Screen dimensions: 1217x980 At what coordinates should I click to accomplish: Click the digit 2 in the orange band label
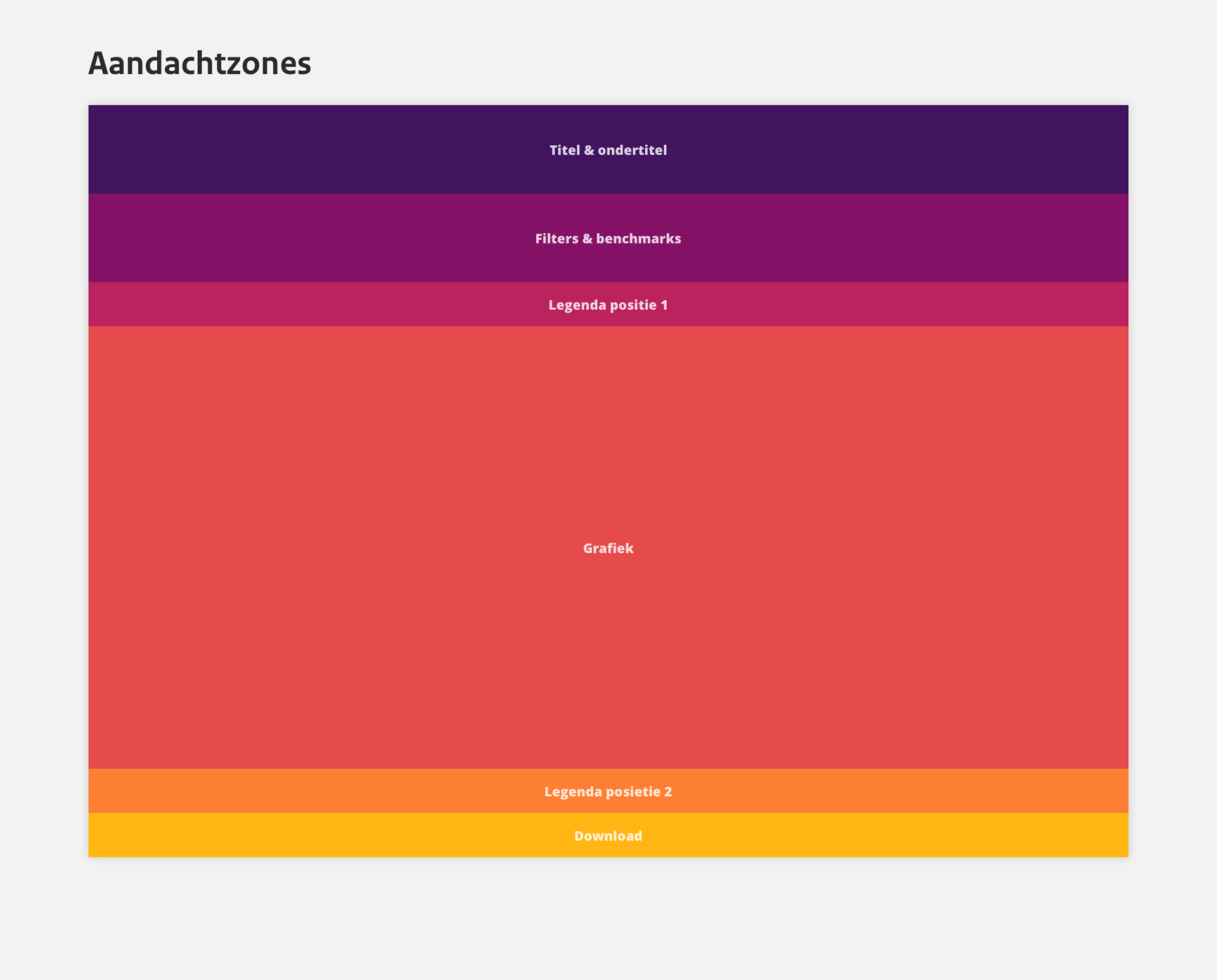(668, 792)
